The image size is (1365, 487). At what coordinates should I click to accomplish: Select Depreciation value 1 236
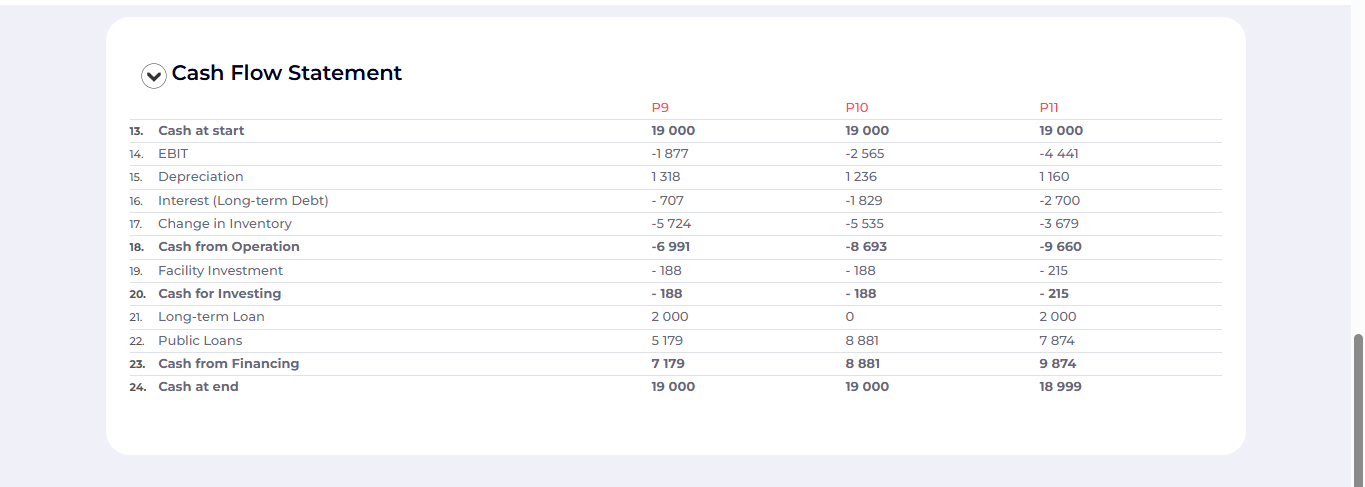coord(861,177)
